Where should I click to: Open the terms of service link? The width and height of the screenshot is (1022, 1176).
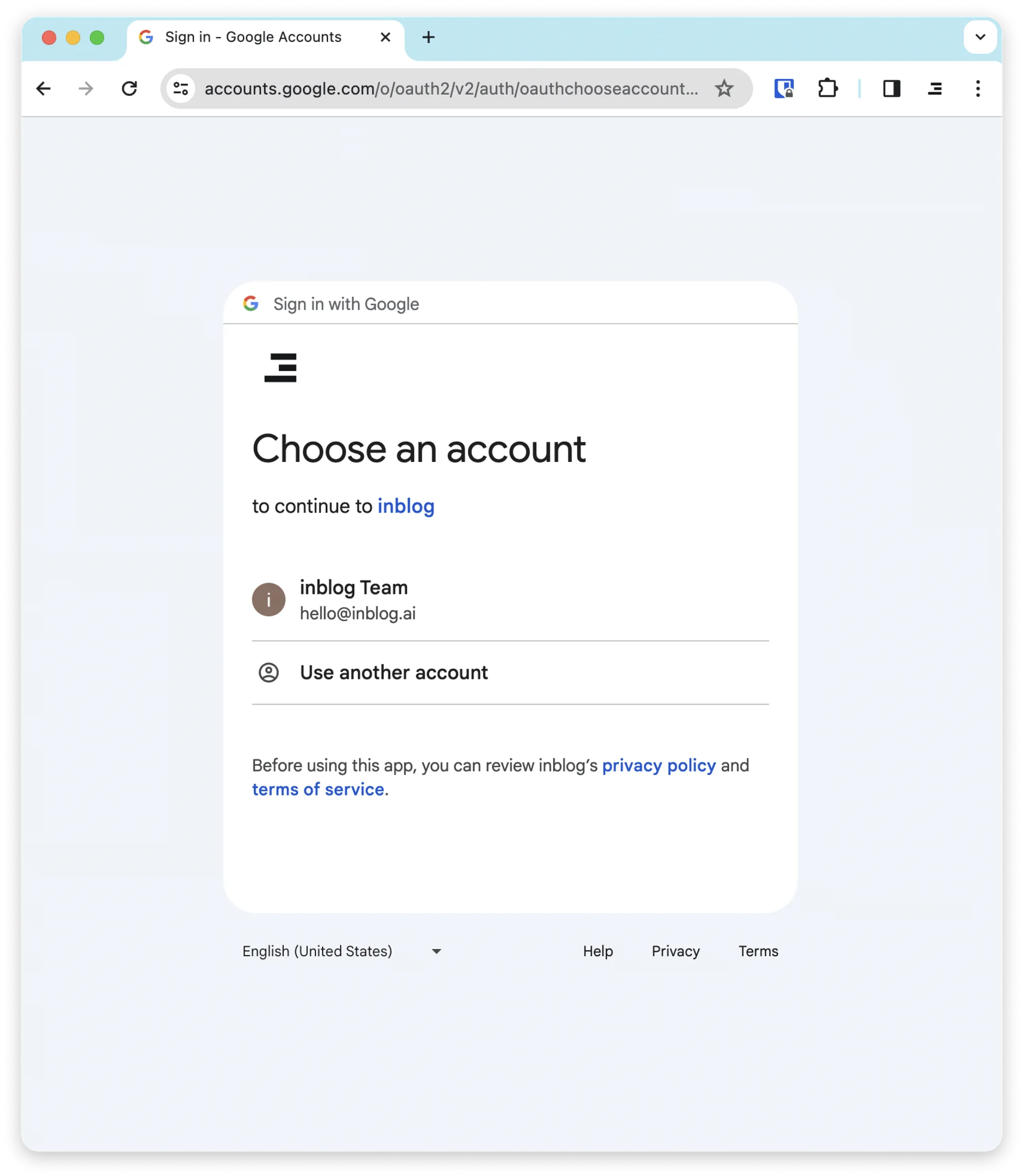coord(318,789)
